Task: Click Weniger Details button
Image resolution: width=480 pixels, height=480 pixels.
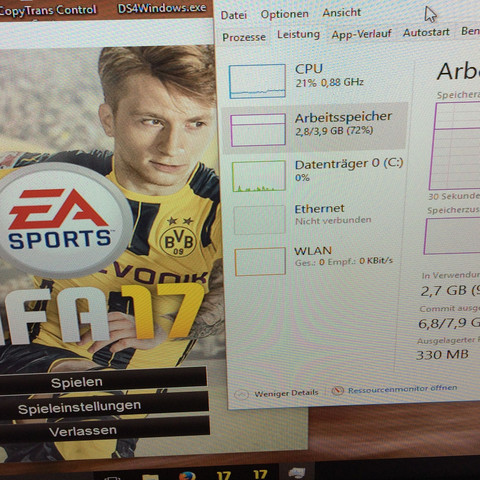Action: (x=277, y=394)
